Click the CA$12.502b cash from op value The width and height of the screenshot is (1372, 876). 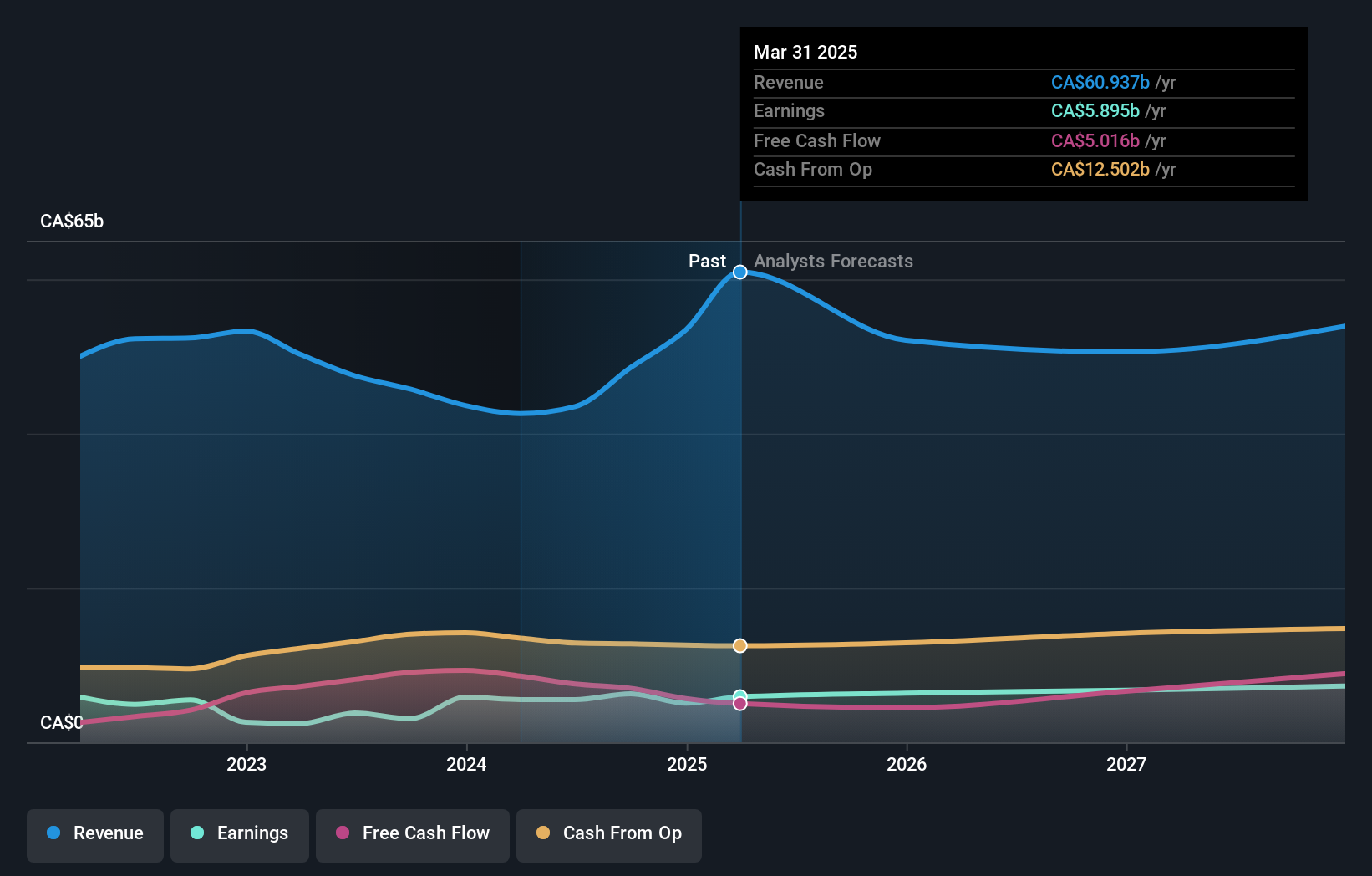(1100, 169)
